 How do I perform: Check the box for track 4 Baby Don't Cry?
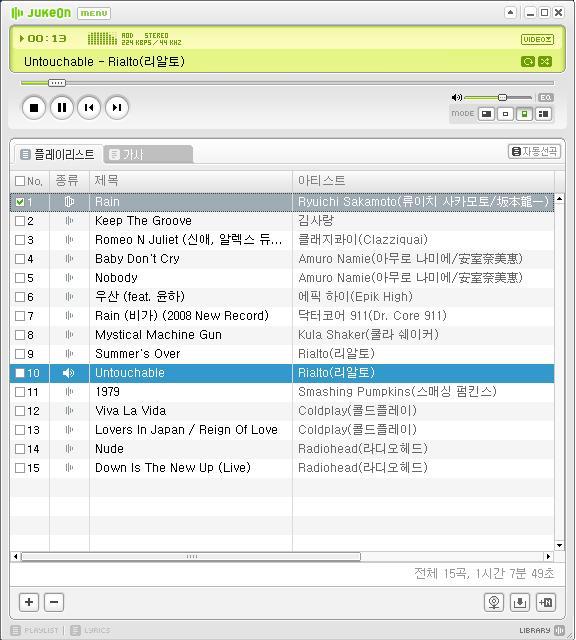(20, 259)
